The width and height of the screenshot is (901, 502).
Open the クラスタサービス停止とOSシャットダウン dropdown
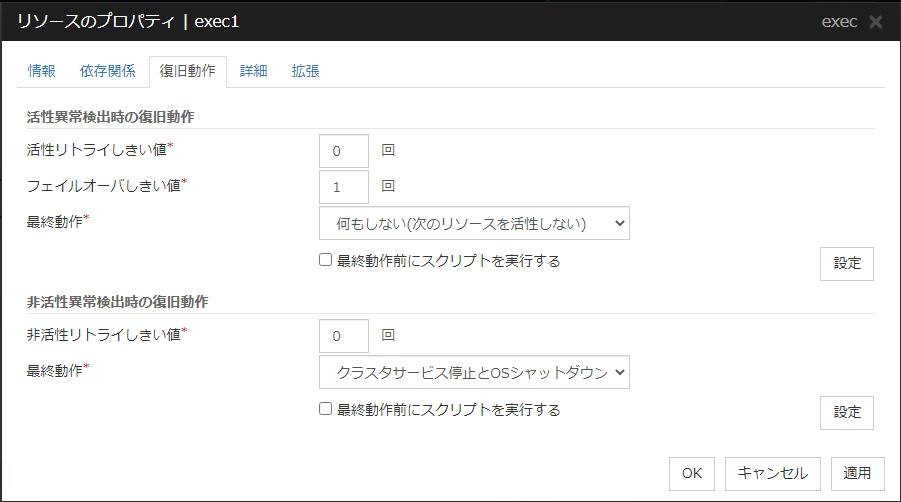(x=473, y=372)
